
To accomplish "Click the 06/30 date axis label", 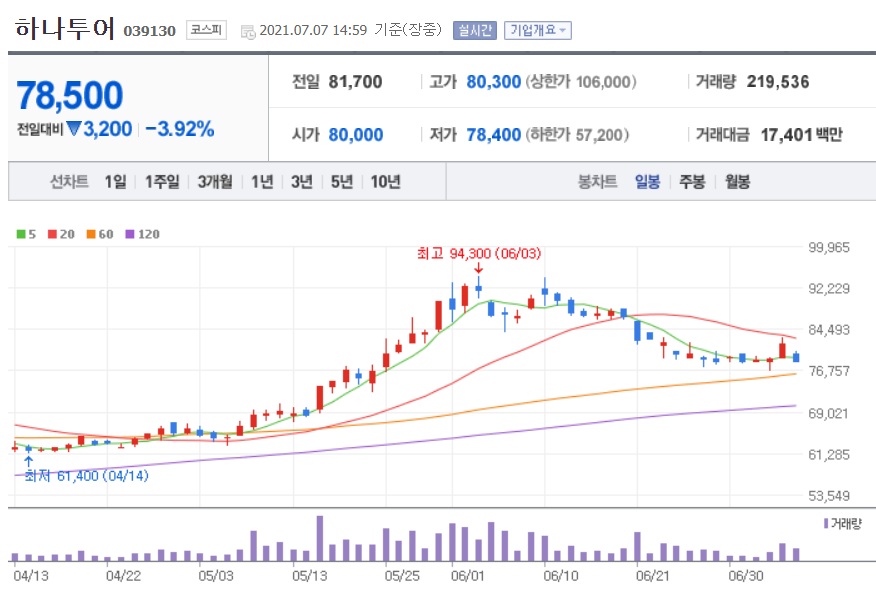I will tap(746, 576).
